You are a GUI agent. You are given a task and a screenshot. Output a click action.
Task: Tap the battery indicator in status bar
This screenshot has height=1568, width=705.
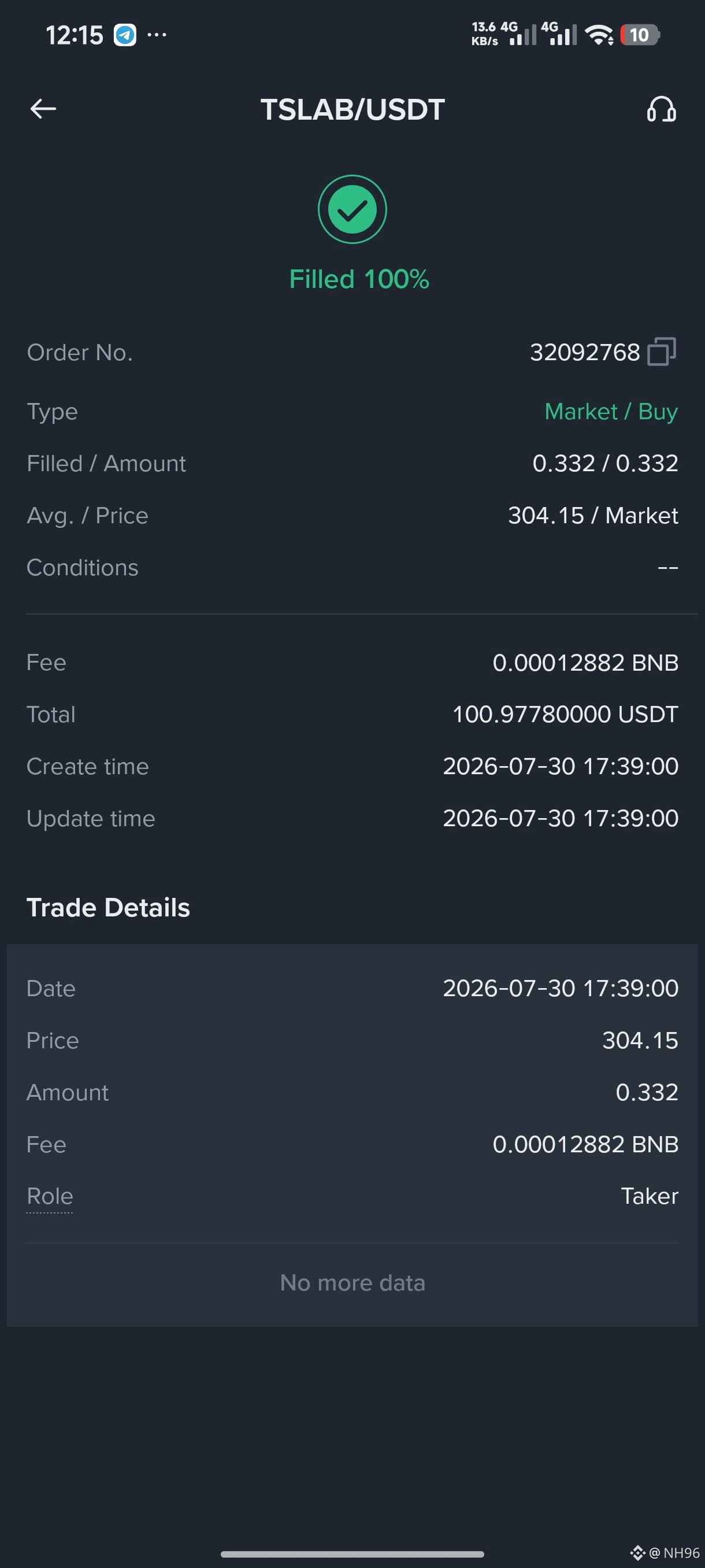coord(640,35)
